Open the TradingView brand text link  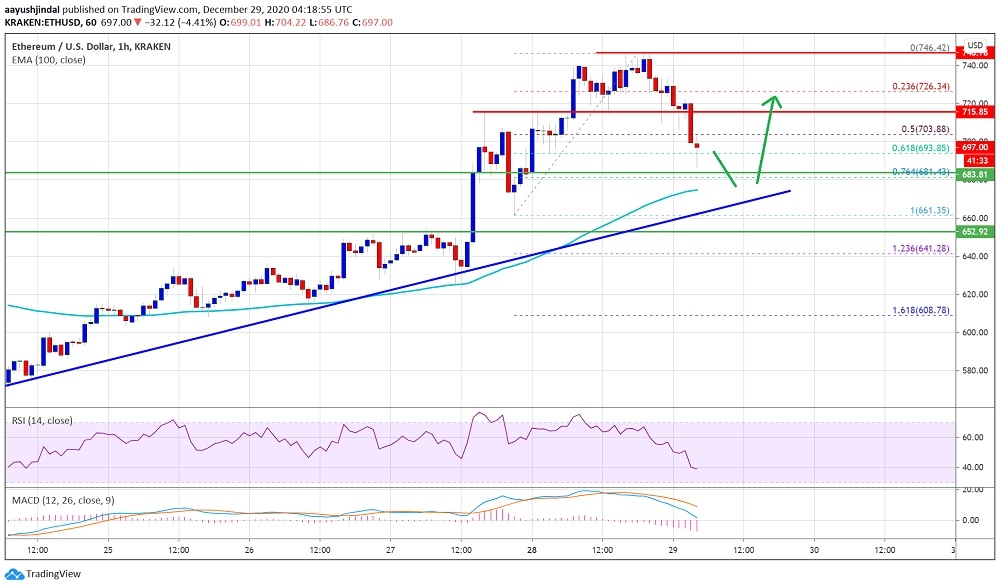tap(54, 574)
